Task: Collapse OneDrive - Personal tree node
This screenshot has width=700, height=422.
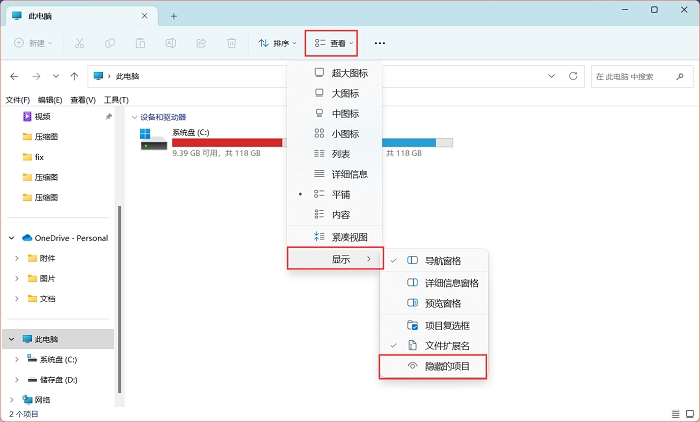Action: 12,238
